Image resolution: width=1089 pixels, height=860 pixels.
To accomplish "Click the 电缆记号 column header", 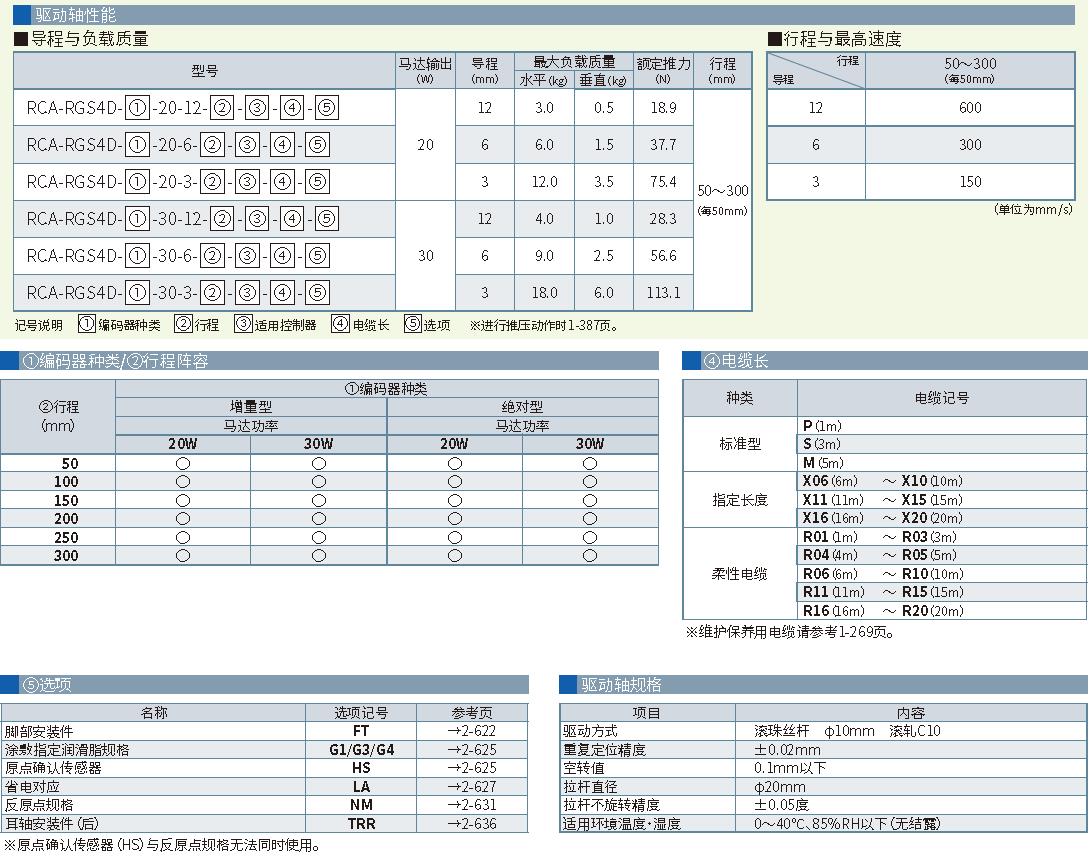I will tap(942, 398).
